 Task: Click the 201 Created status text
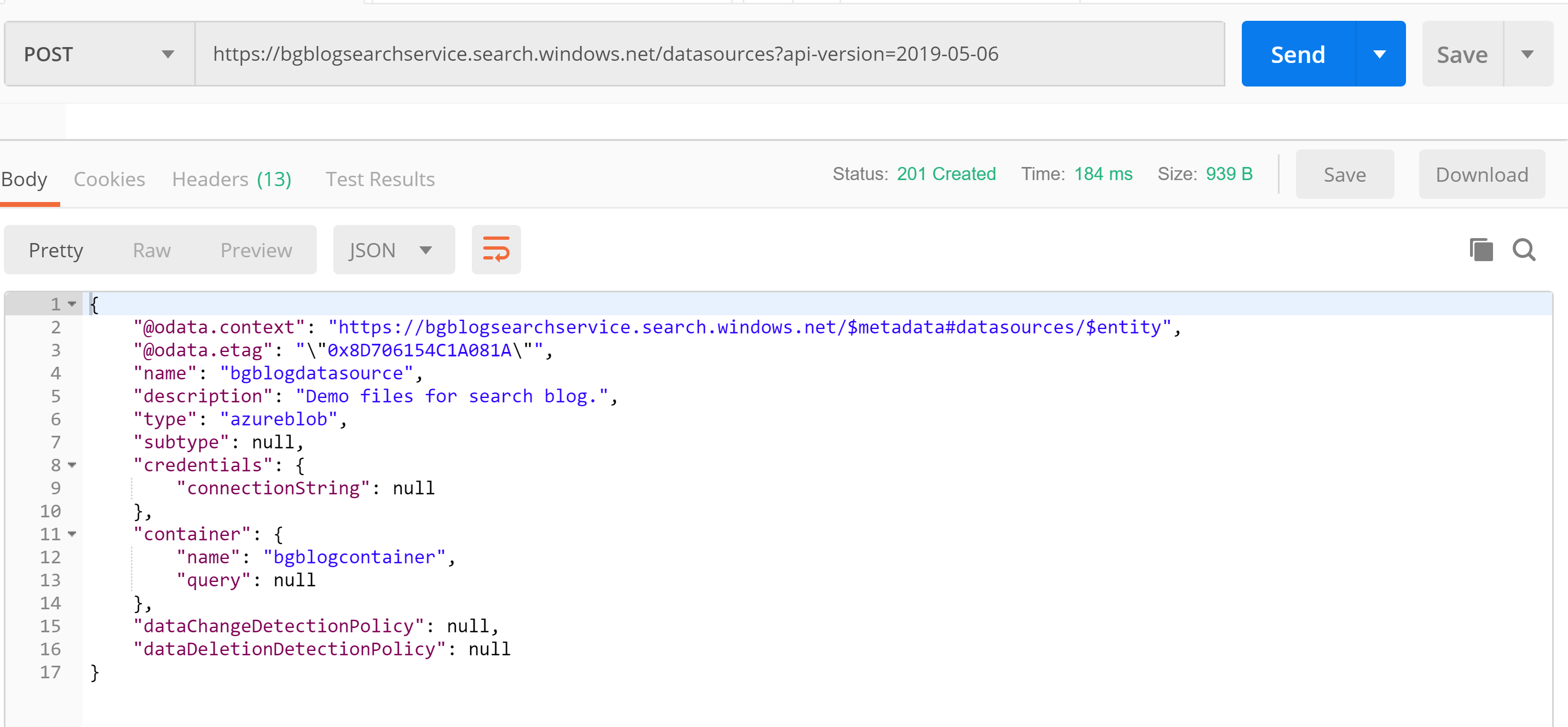tap(946, 174)
